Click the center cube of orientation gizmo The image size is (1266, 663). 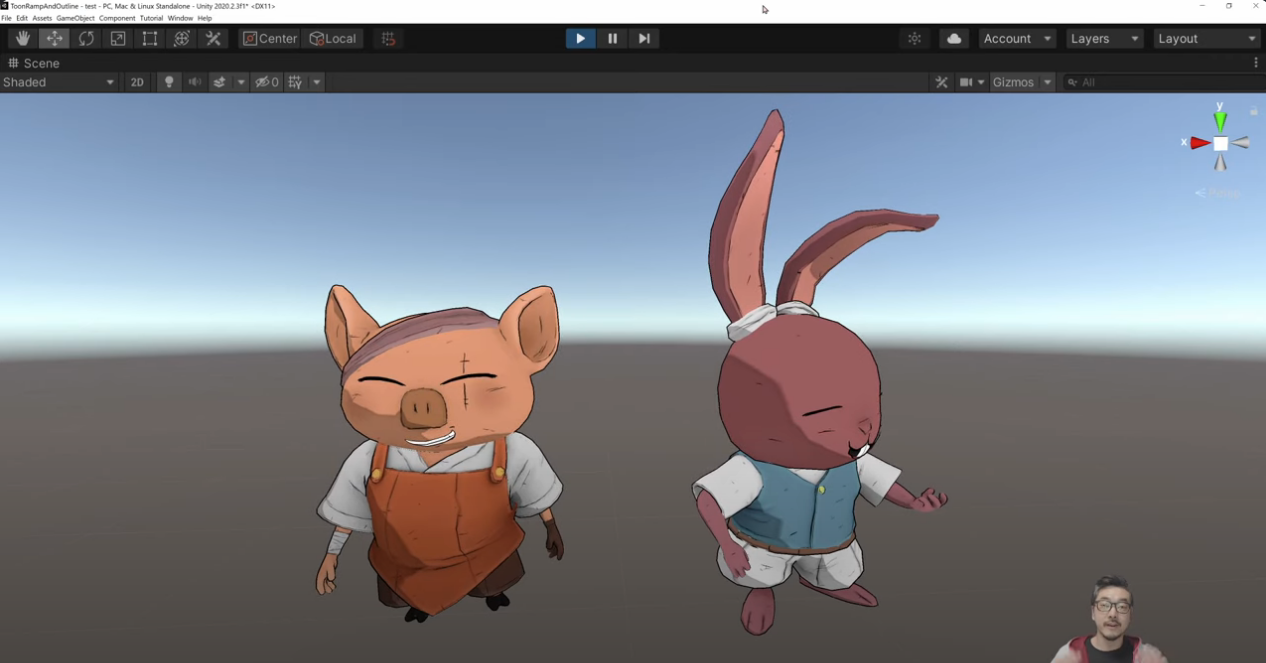[x=1220, y=143]
